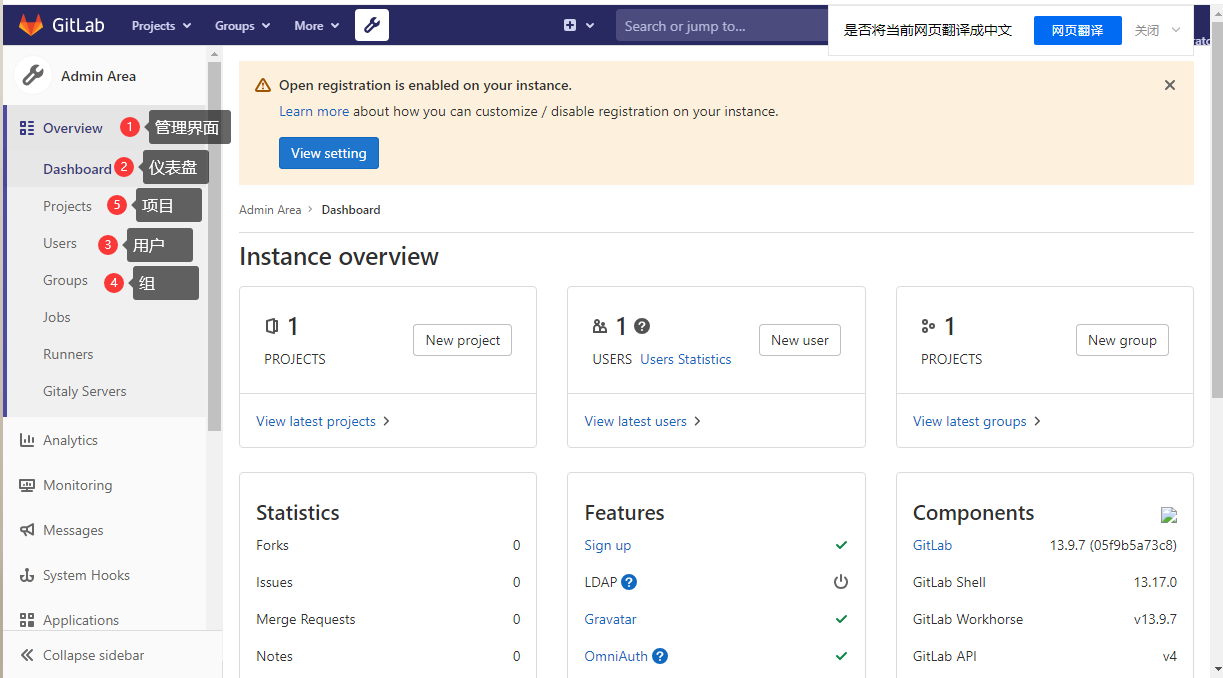Dismiss the open registration alert

(1170, 85)
